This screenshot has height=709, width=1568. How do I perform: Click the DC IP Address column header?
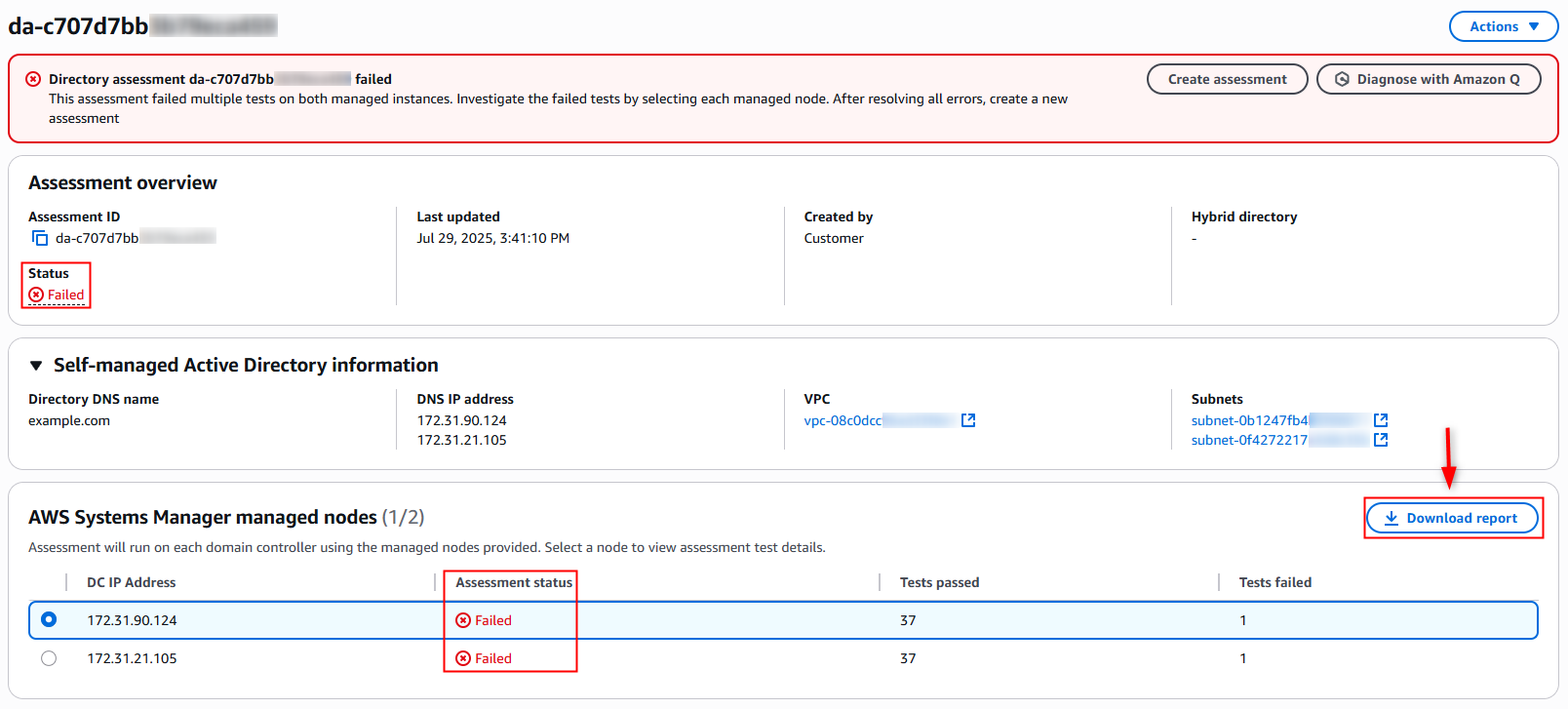pyautogui.click(x=132, y=582)
